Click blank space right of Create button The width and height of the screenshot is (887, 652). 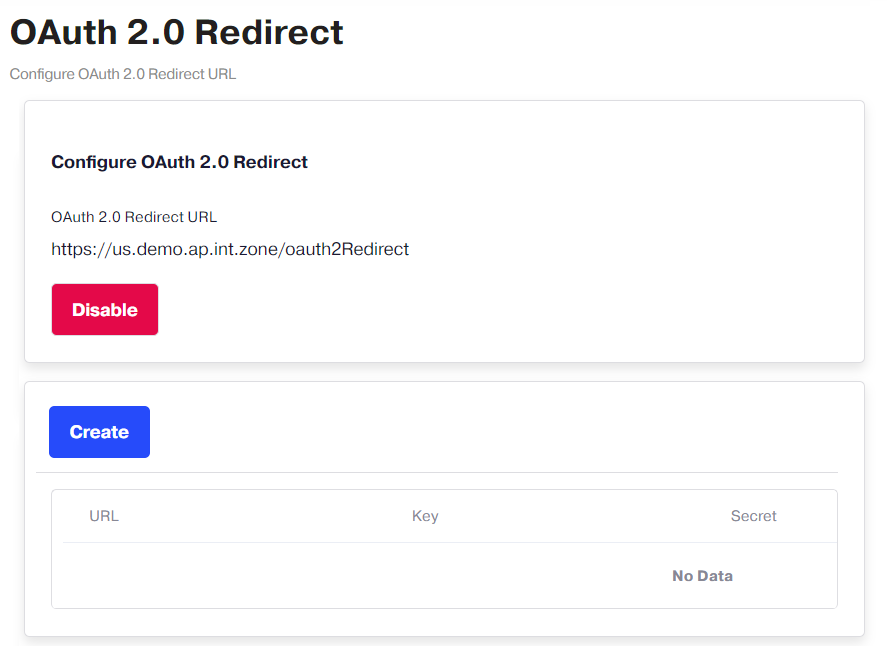click(492, 431)
